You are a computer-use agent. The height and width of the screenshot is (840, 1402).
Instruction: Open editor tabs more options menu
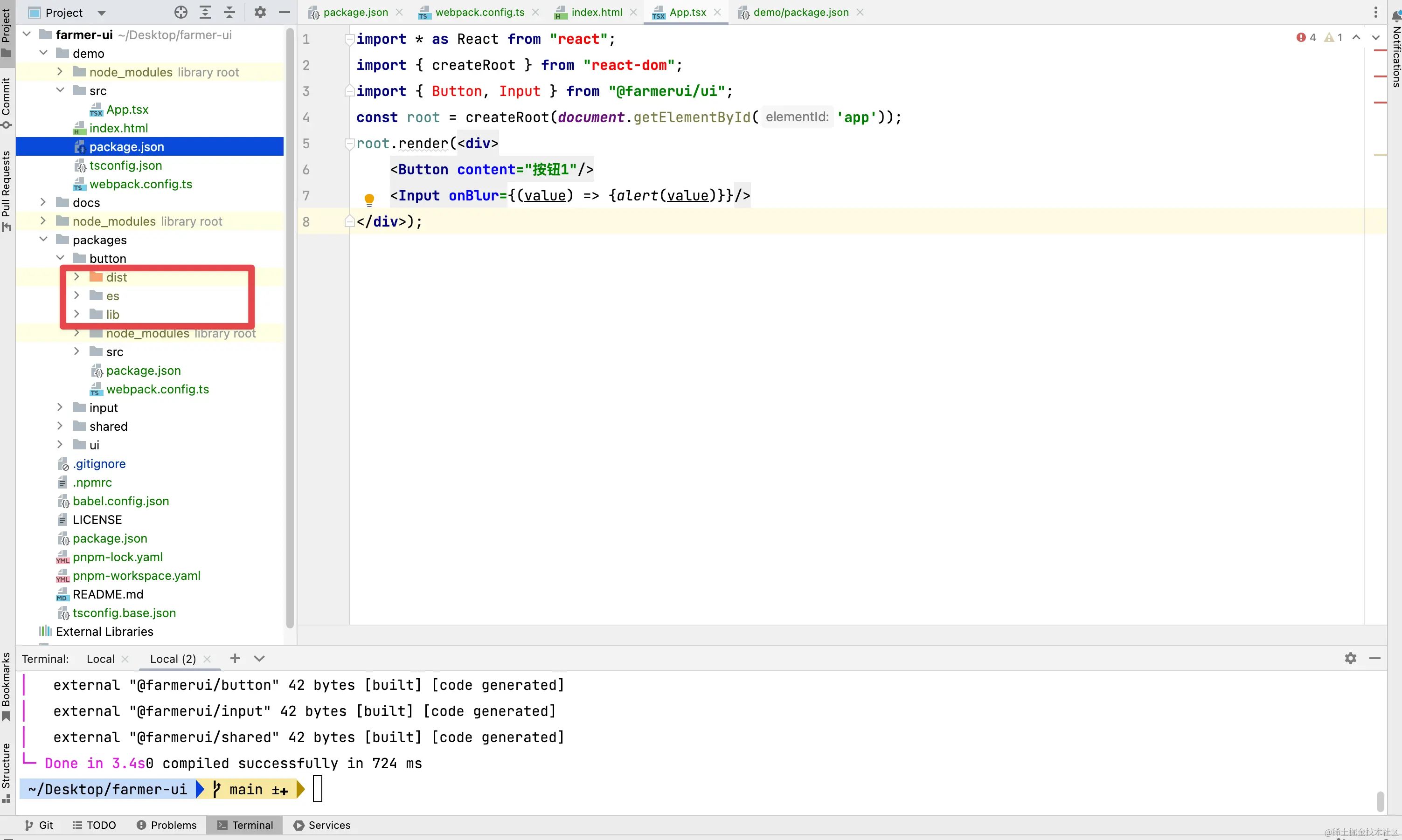pyautogui.click(x=1375, y=13)
